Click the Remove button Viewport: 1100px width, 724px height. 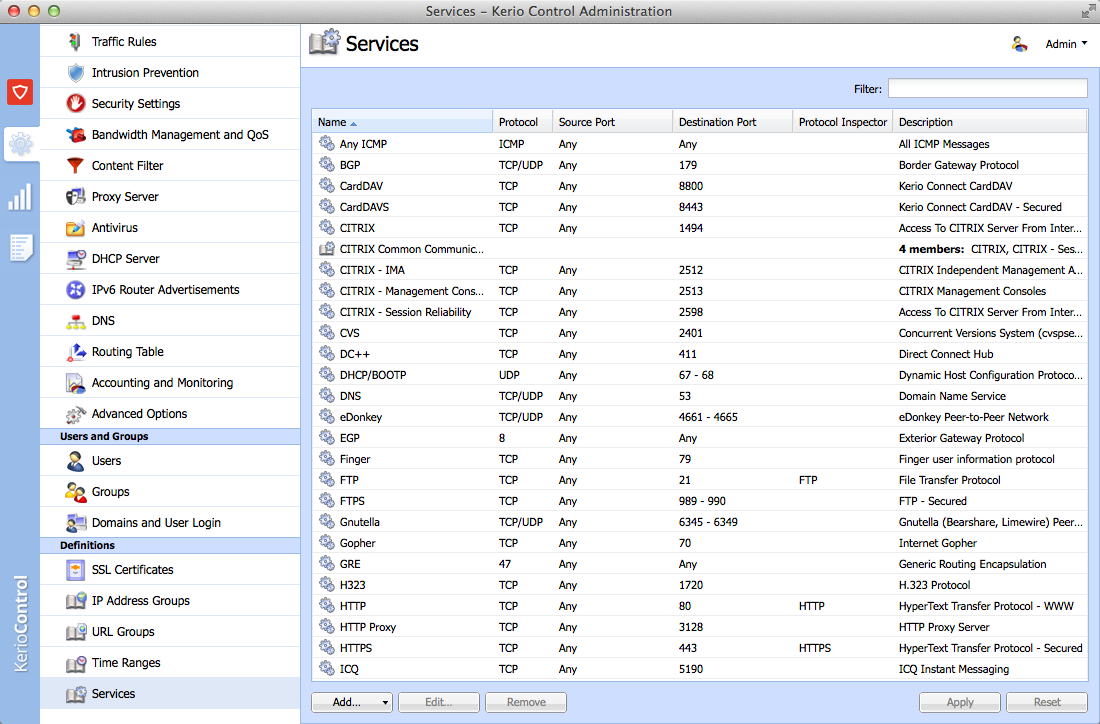pos(525,702)
